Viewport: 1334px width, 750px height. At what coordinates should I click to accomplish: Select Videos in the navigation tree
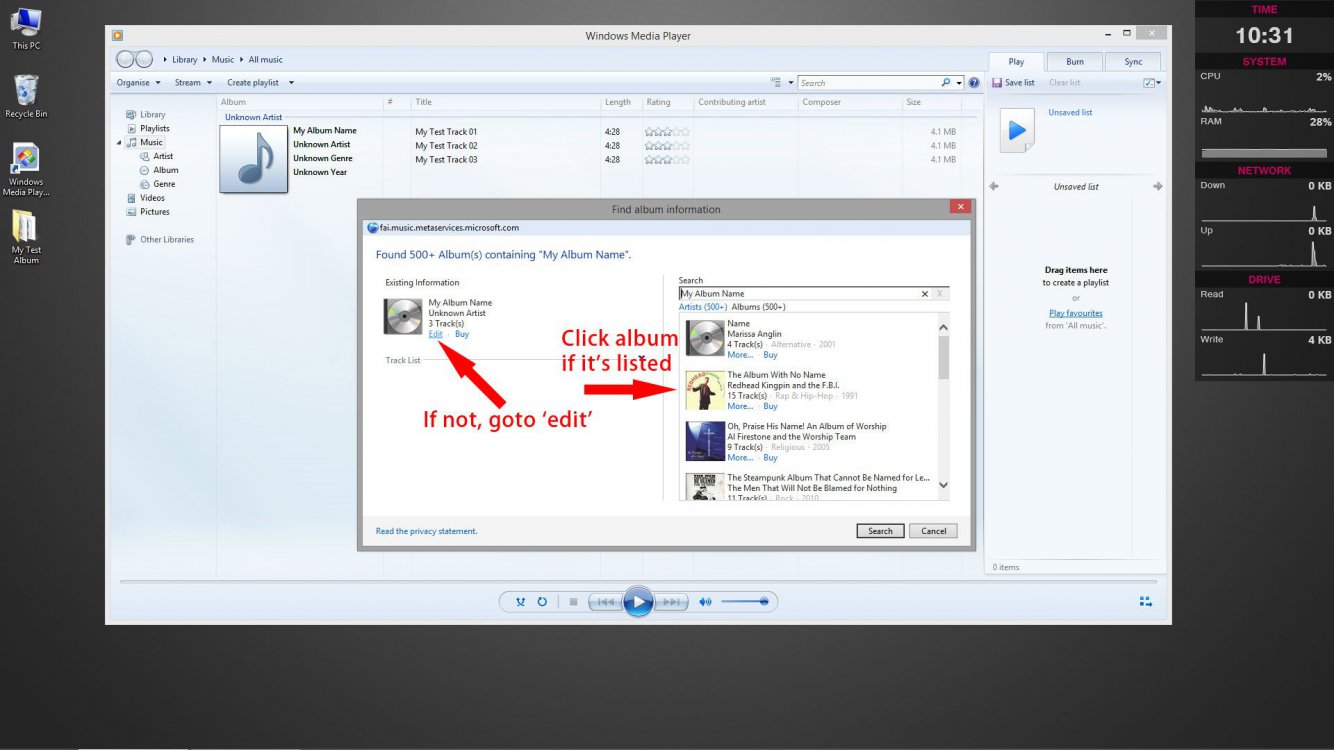tap(152, 198)
